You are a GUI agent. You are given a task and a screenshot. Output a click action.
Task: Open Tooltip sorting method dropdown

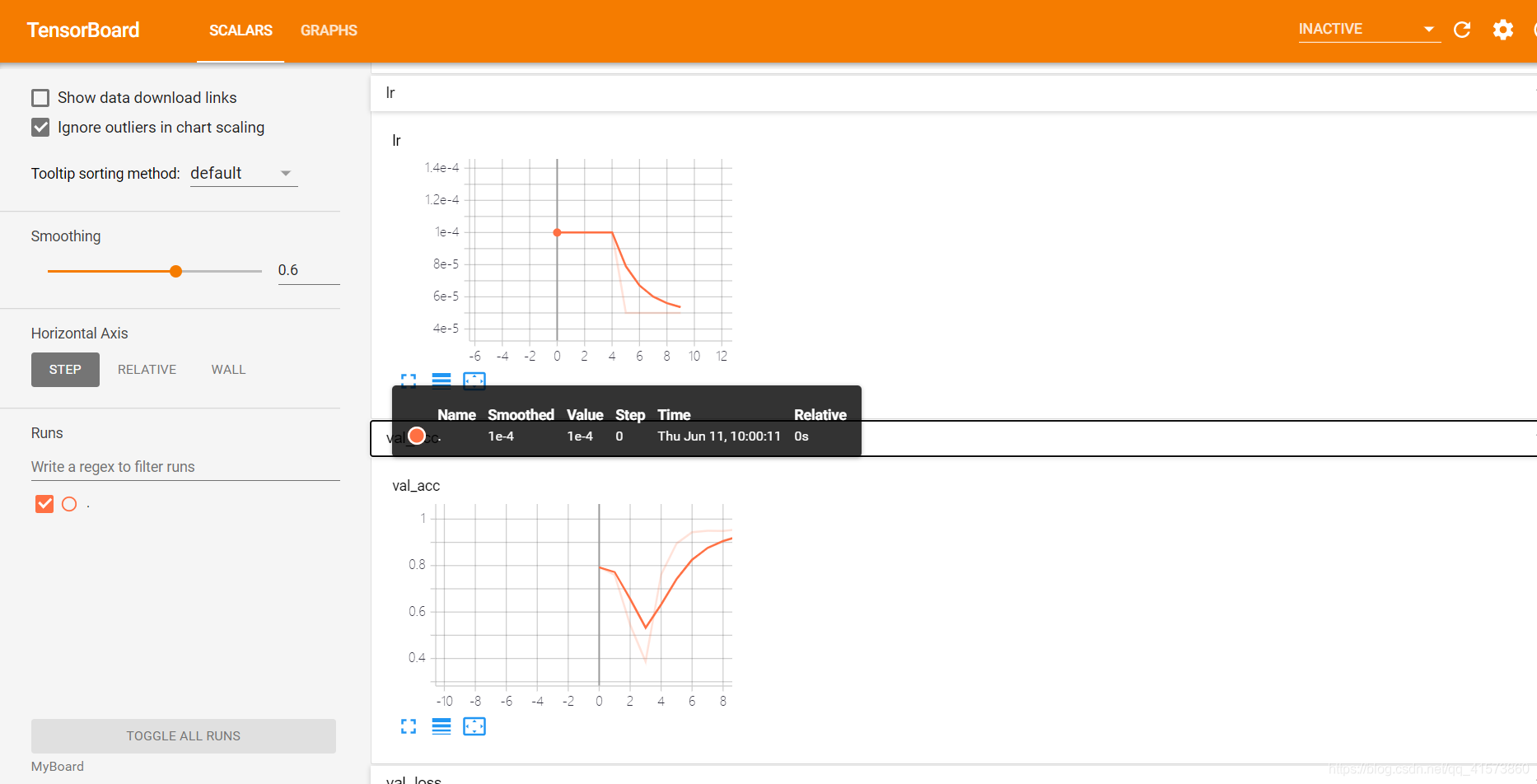[x=243, y=174]
